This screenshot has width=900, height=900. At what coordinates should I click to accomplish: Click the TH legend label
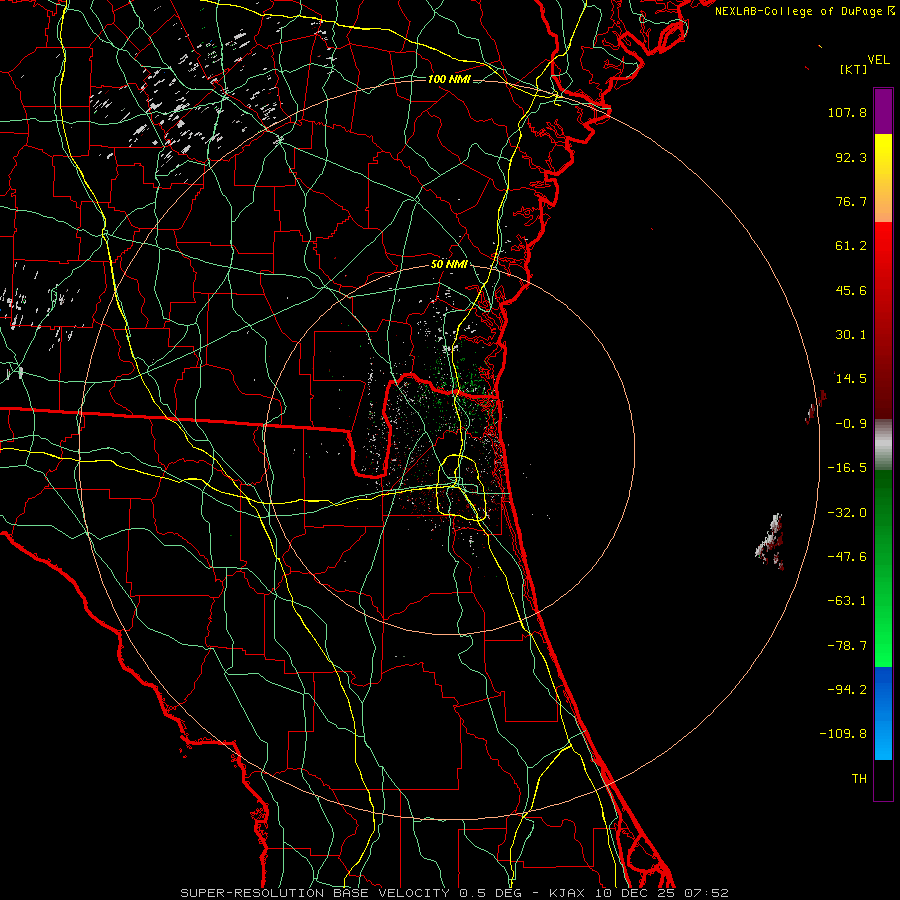pyautogui.click(x=859, y=779)
